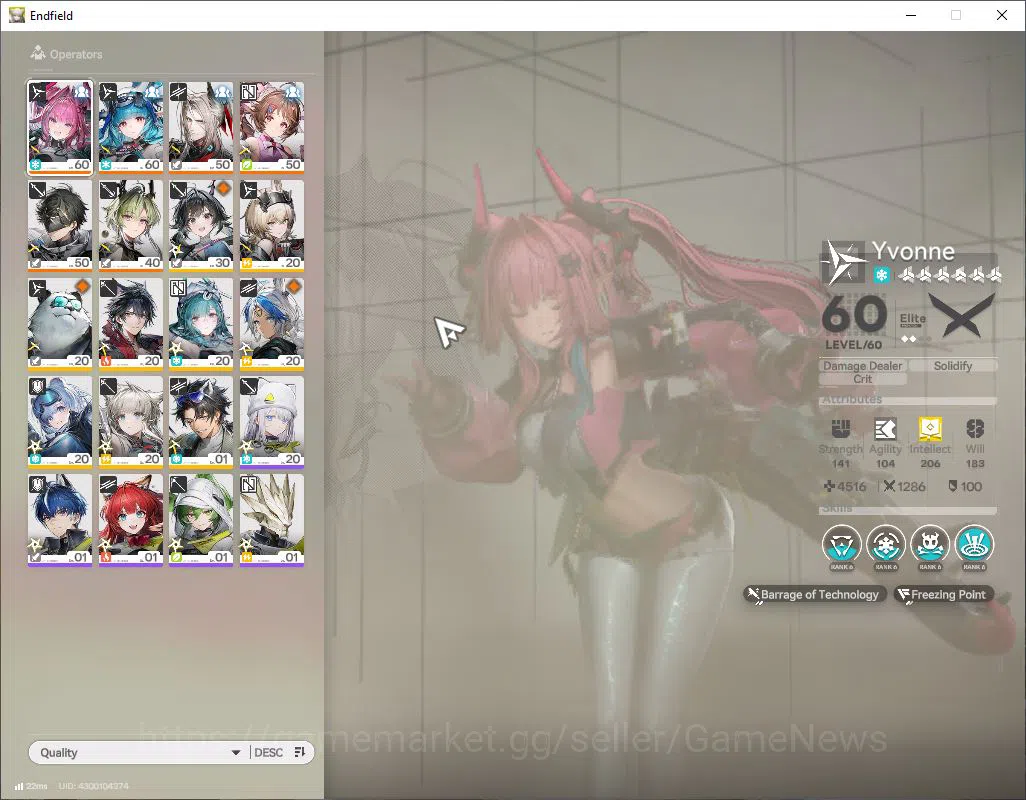Select the light-blue-haired goggles level 20 operator

[60, 422]
